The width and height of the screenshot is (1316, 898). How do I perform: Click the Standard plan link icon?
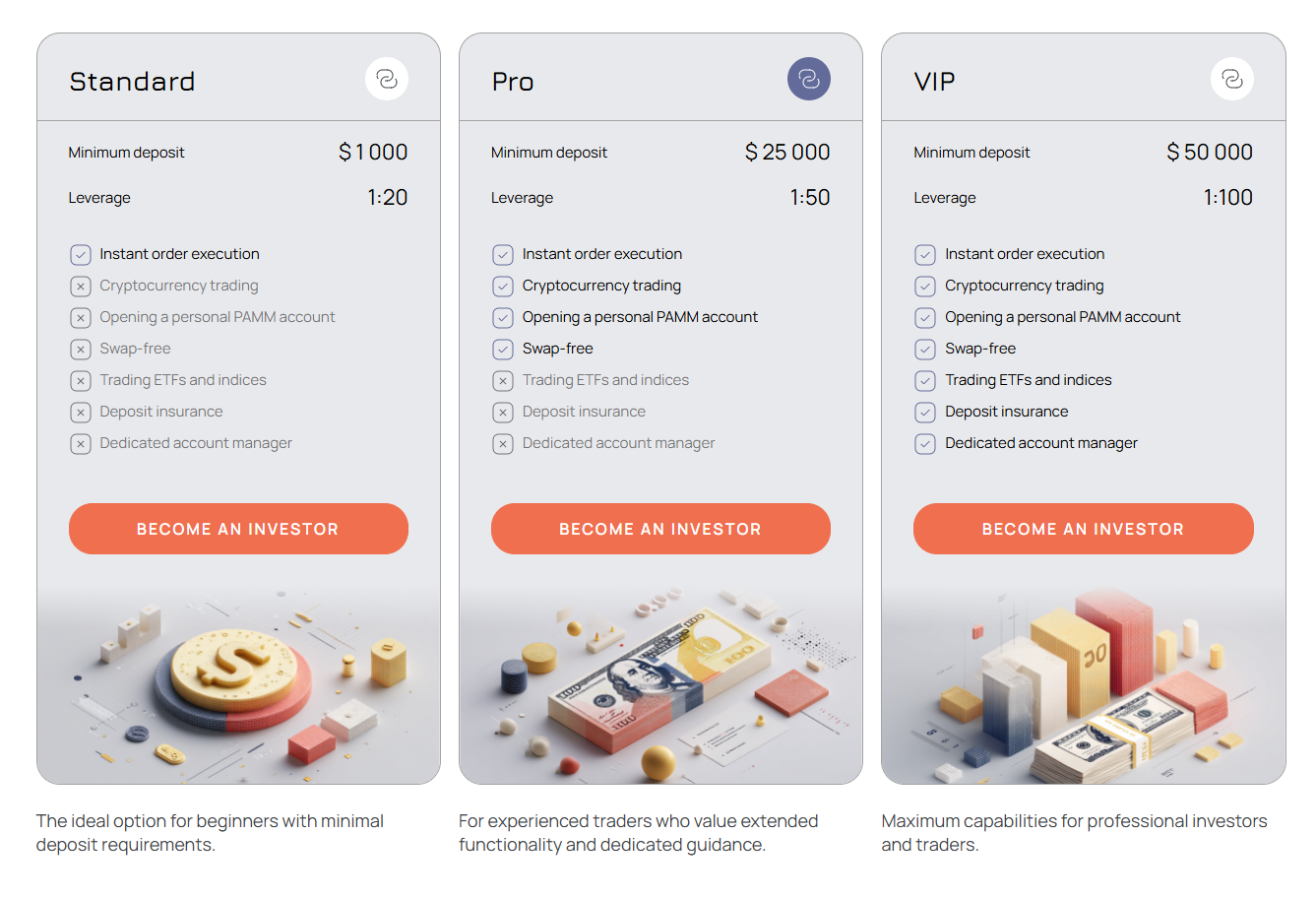pyautogui.click(x=387, y=79)
